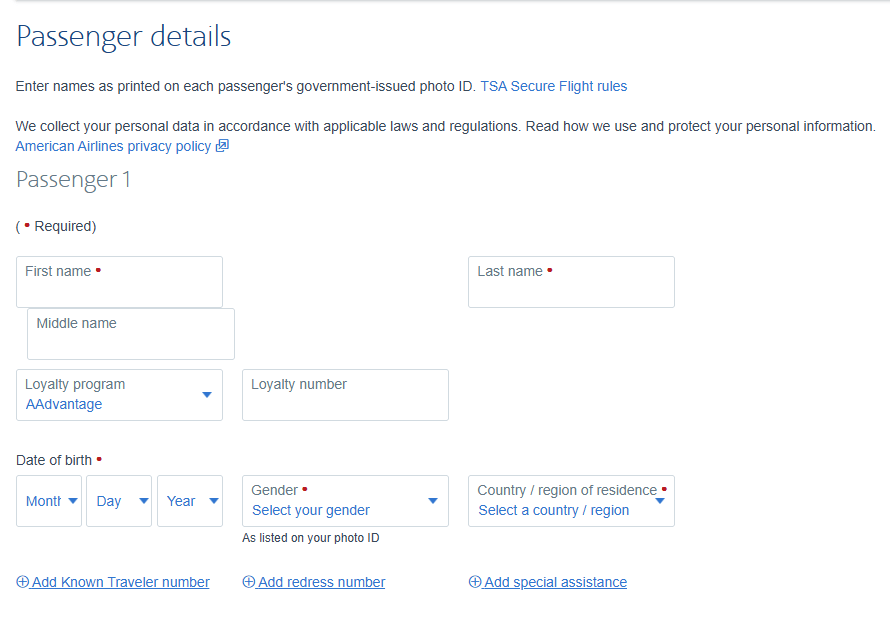The width and height of the screenshot is (890, 632).
Task: Click the plus icon beside Add redress number
Action: 249,582
